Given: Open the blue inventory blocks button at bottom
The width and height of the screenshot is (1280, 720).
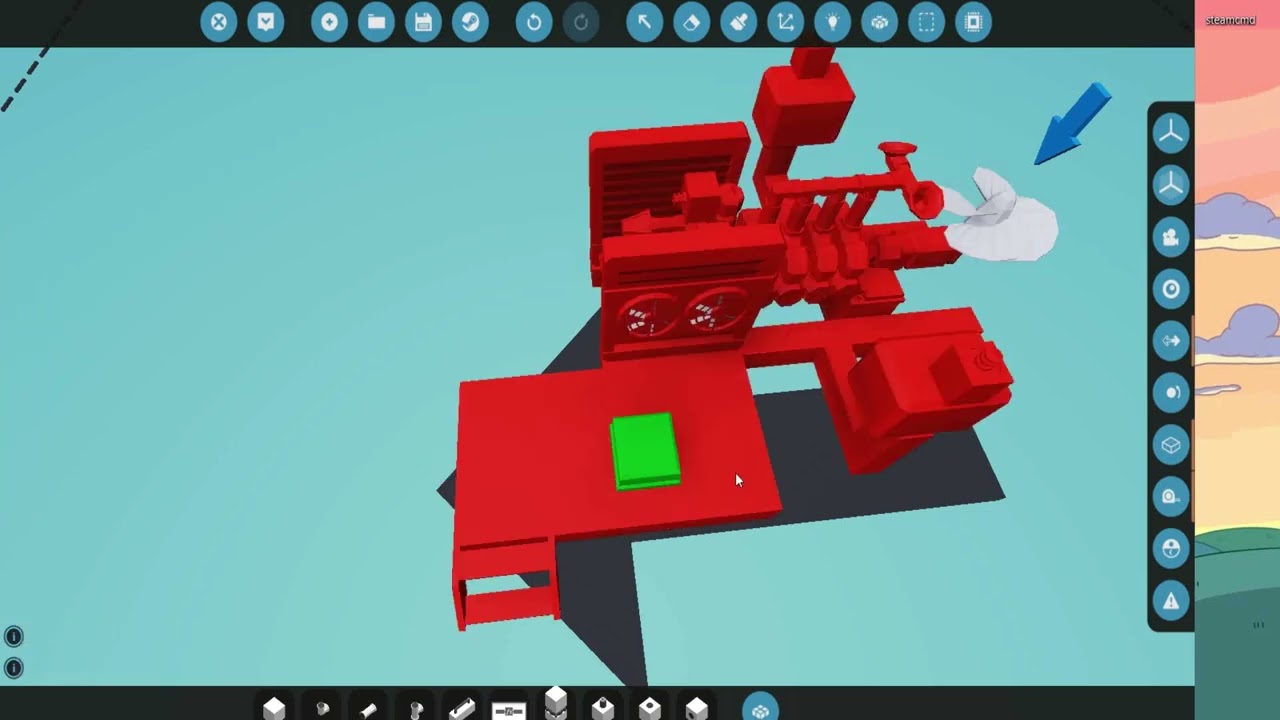Looking at the screenshot, I should coord(761,708).
